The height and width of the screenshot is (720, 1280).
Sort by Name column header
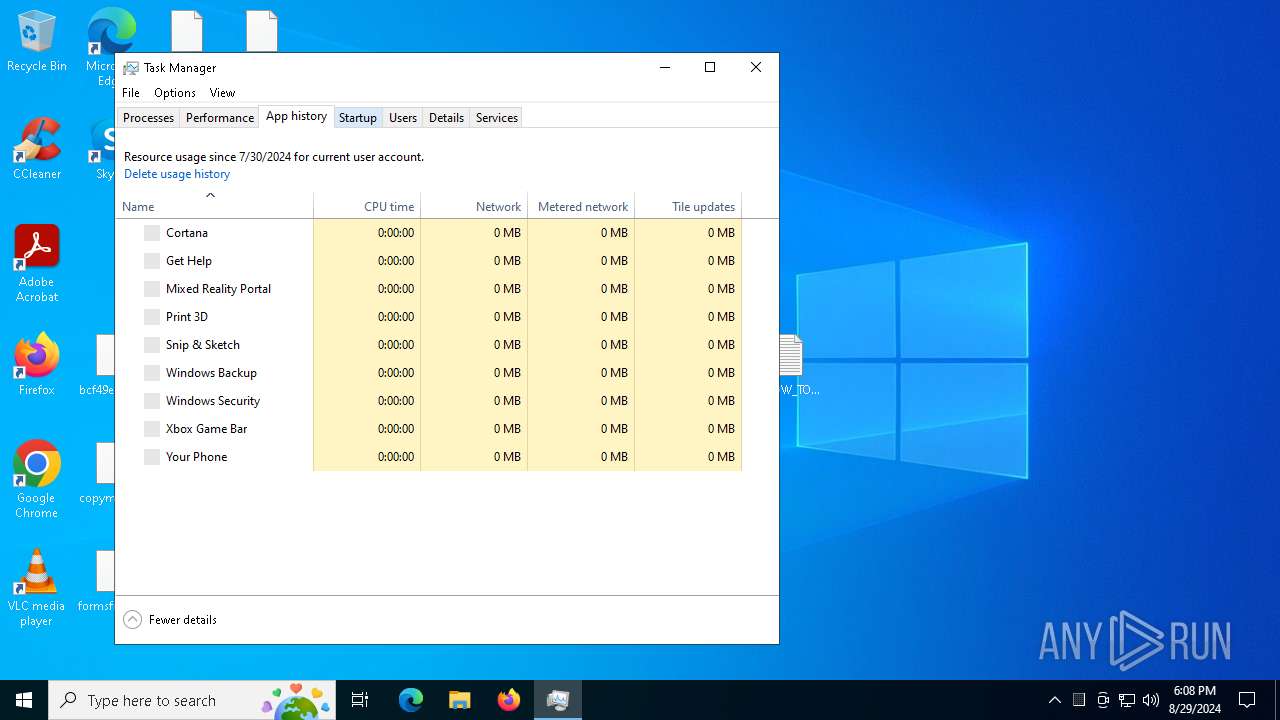click(x=214, y=206)
